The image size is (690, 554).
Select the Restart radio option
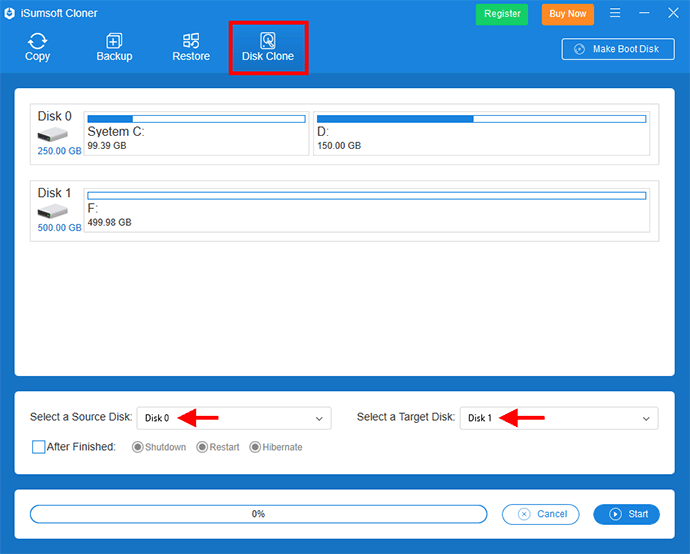(x=218, y=447)
